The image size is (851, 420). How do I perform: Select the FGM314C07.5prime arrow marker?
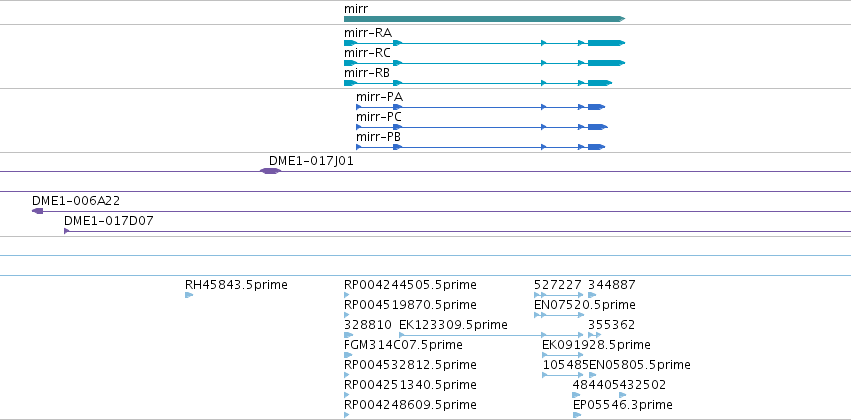tap(348, 355)
